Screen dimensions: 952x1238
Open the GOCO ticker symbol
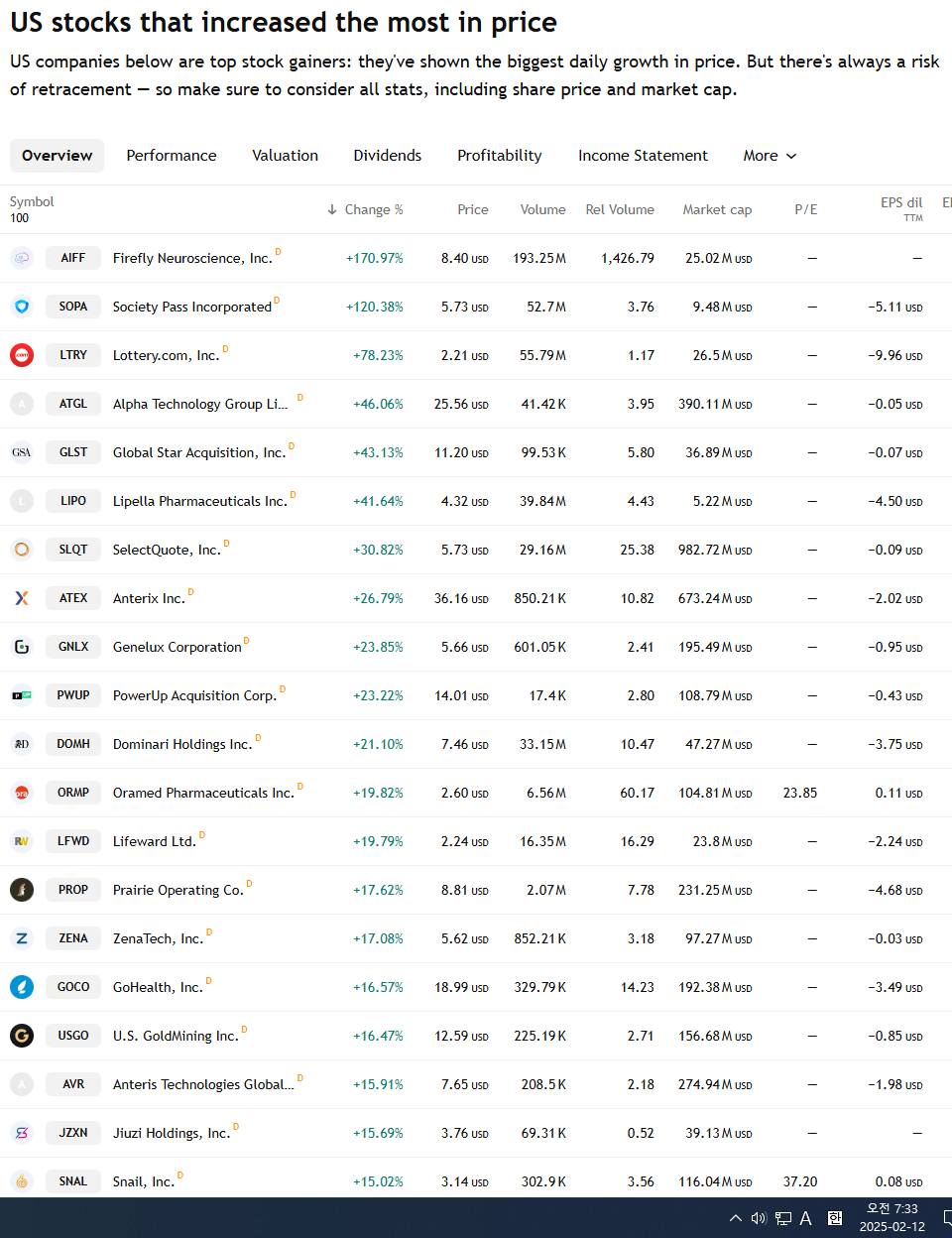click(x=73, y=987)
